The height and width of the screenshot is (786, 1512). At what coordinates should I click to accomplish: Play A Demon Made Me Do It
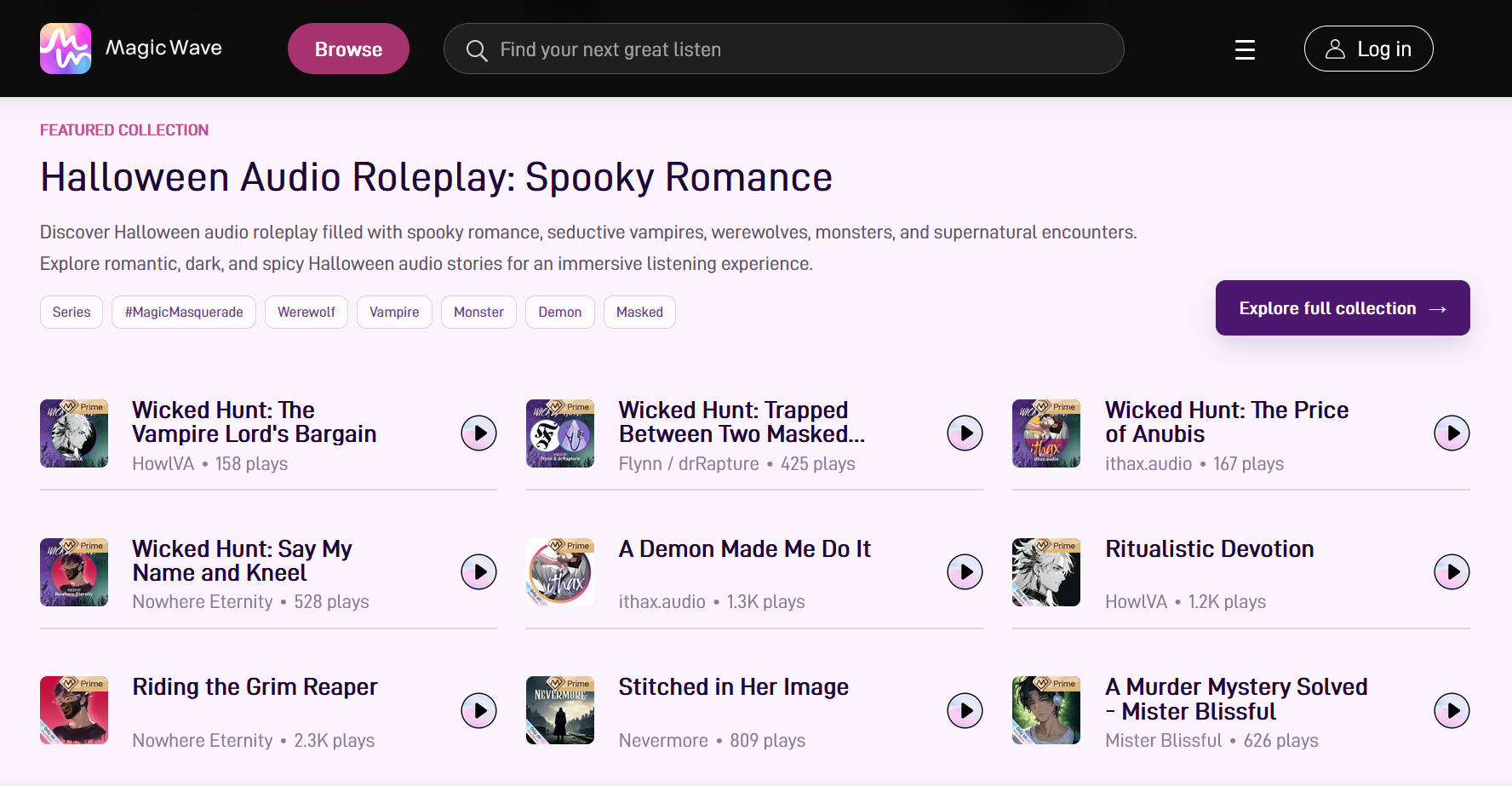coord(965,572)
